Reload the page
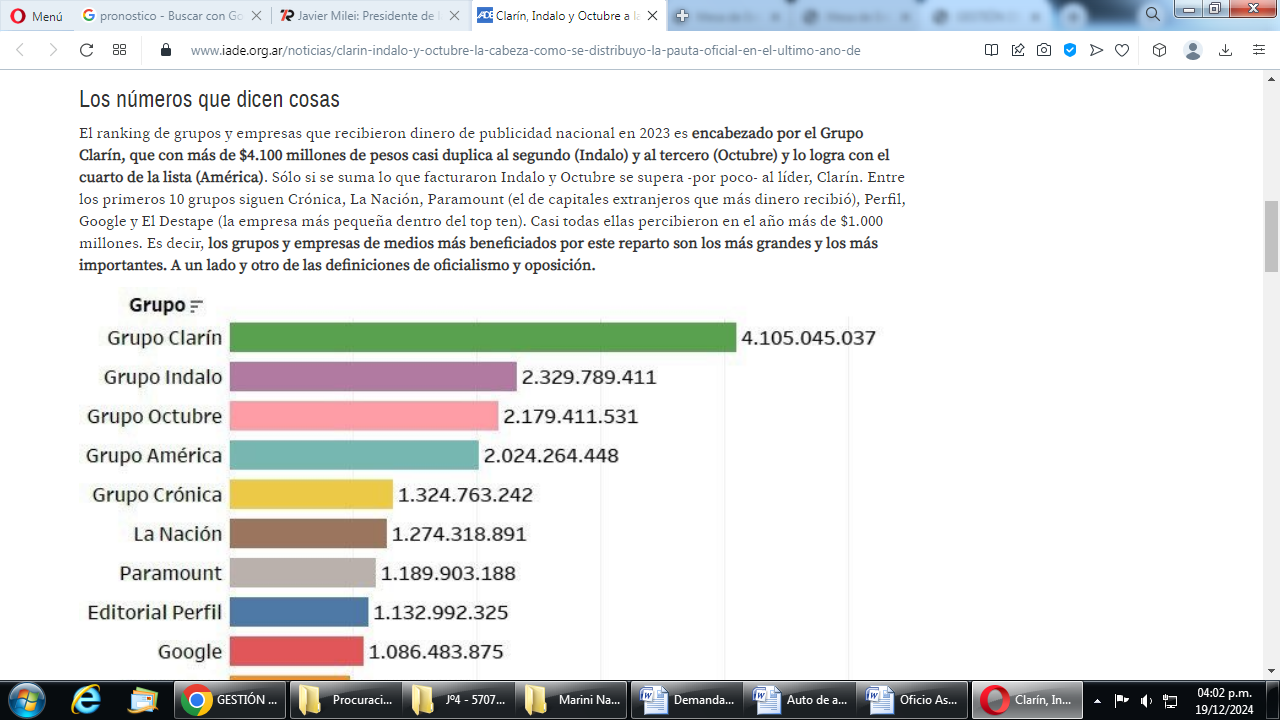 coord(86,50)
